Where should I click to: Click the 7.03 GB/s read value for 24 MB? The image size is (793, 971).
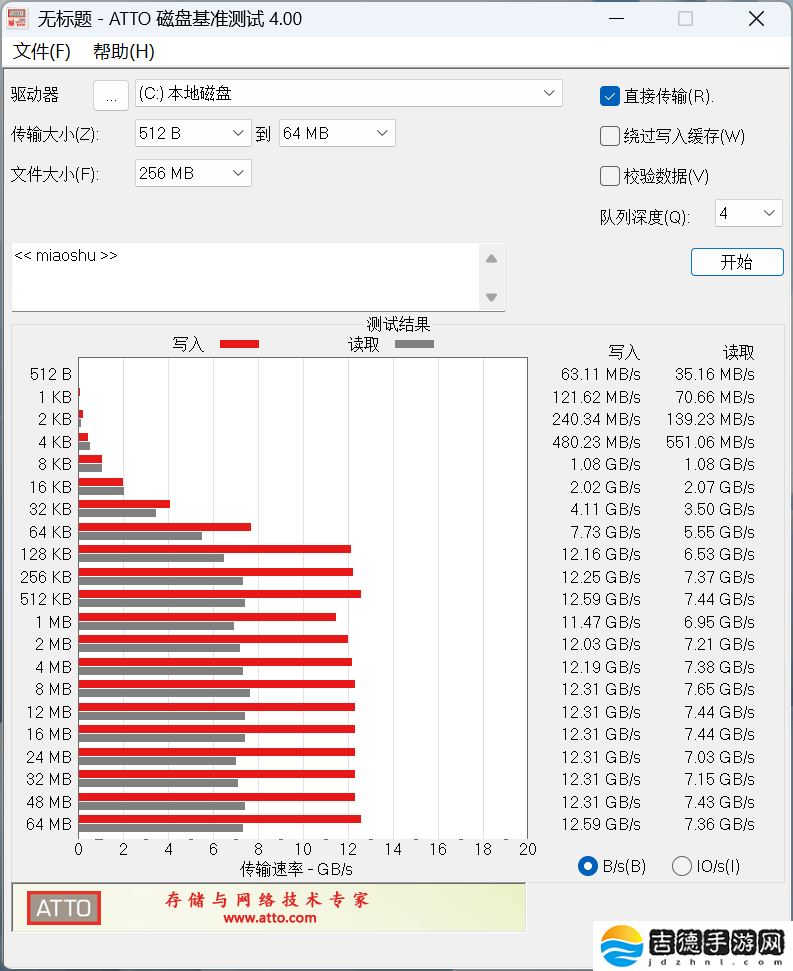[719, 757]
